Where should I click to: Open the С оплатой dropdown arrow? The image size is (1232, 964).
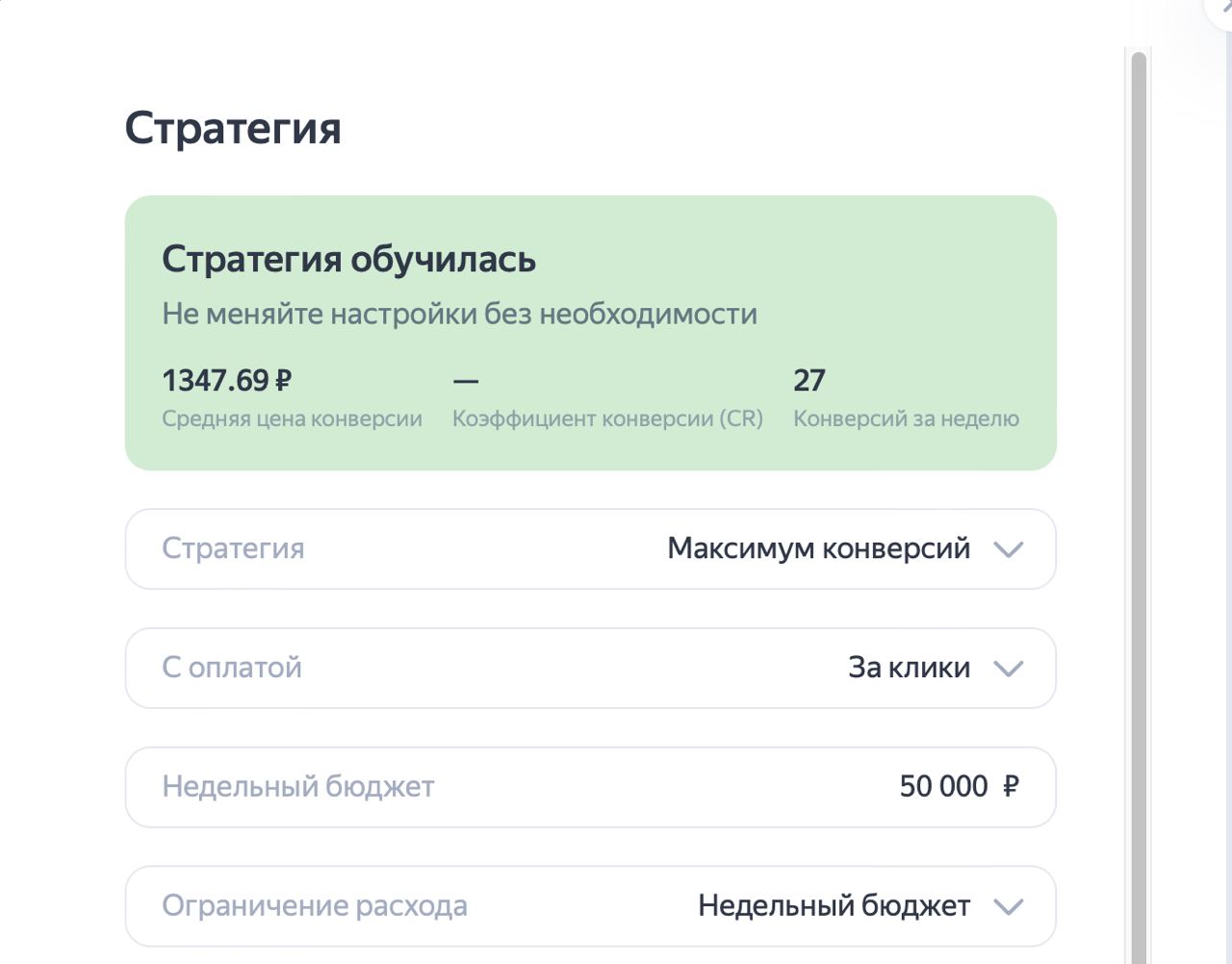1008,669
